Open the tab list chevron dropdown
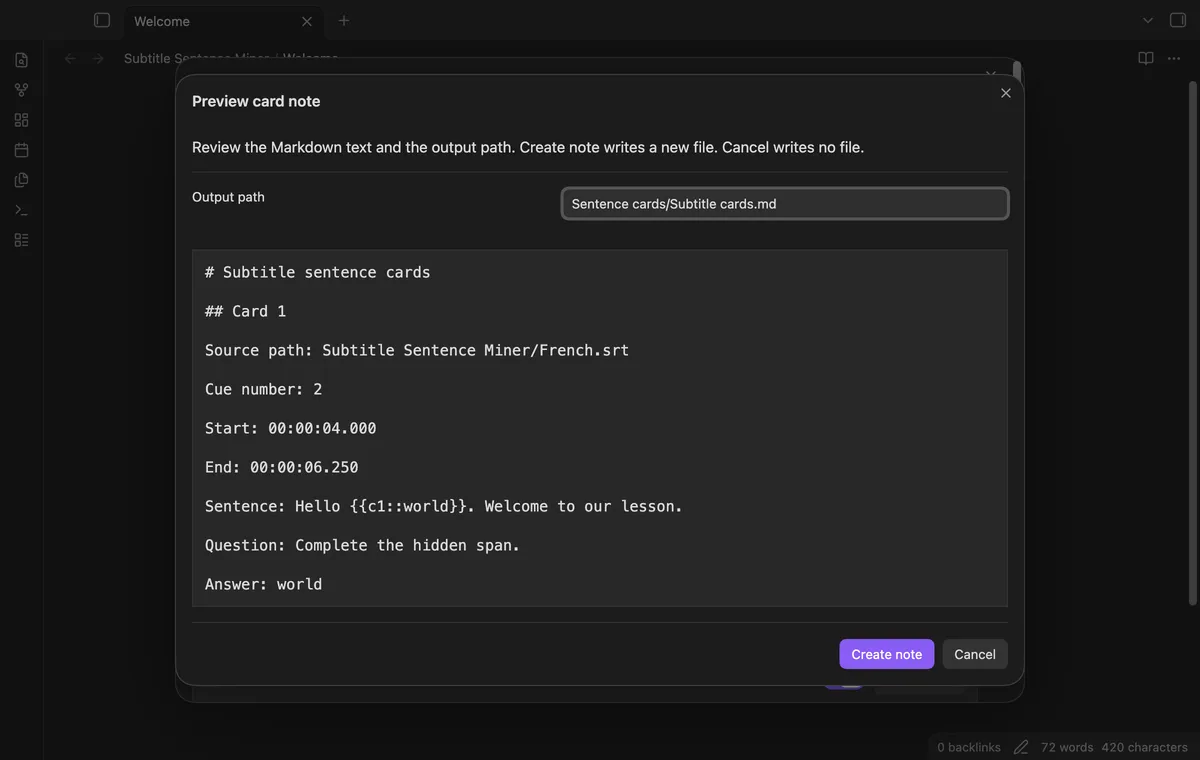The width and height of the screenshot is (1200, 760). [1148, 20]
